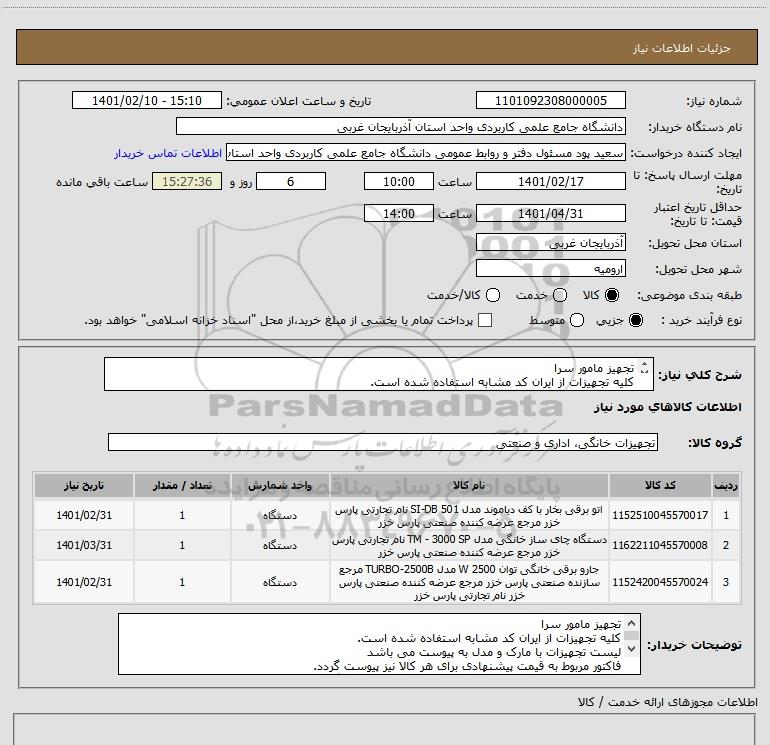Click the کد کالا column header

[x=660, y=486]
